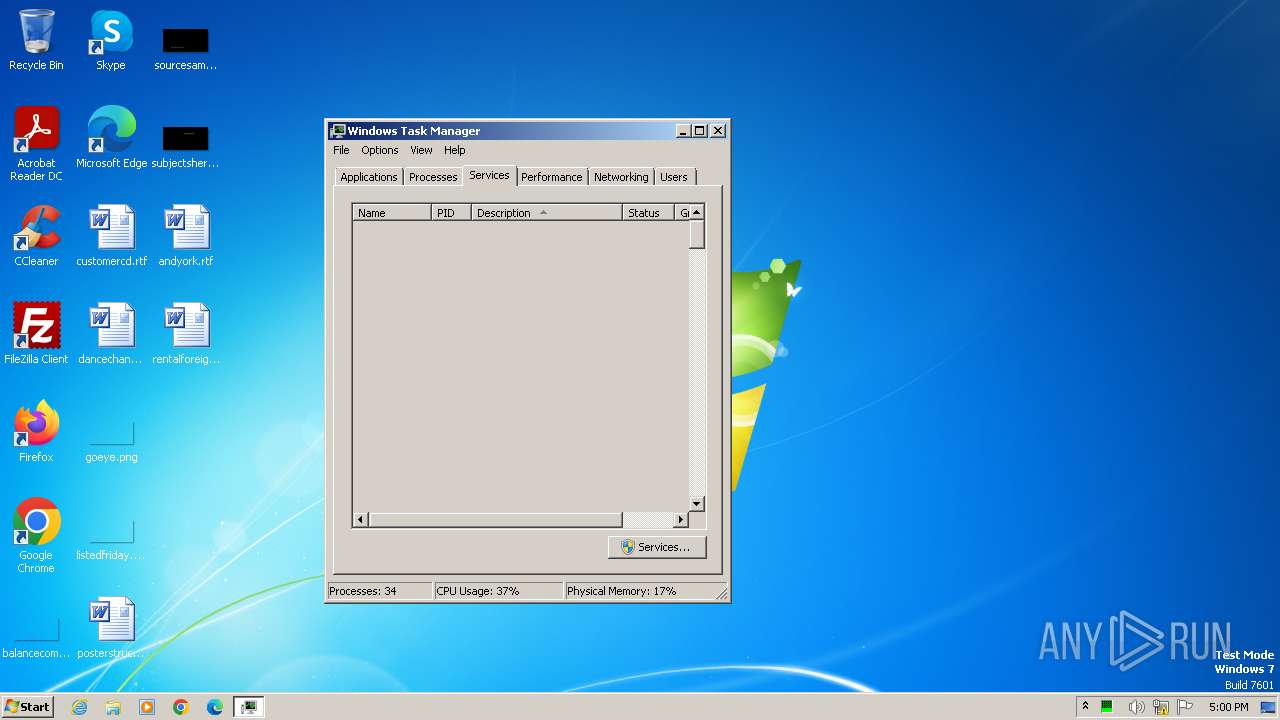Image resolution: width=1280 pixels, height=720 pixels.
Task: Switch to the Networking tab
Action: 621,177
